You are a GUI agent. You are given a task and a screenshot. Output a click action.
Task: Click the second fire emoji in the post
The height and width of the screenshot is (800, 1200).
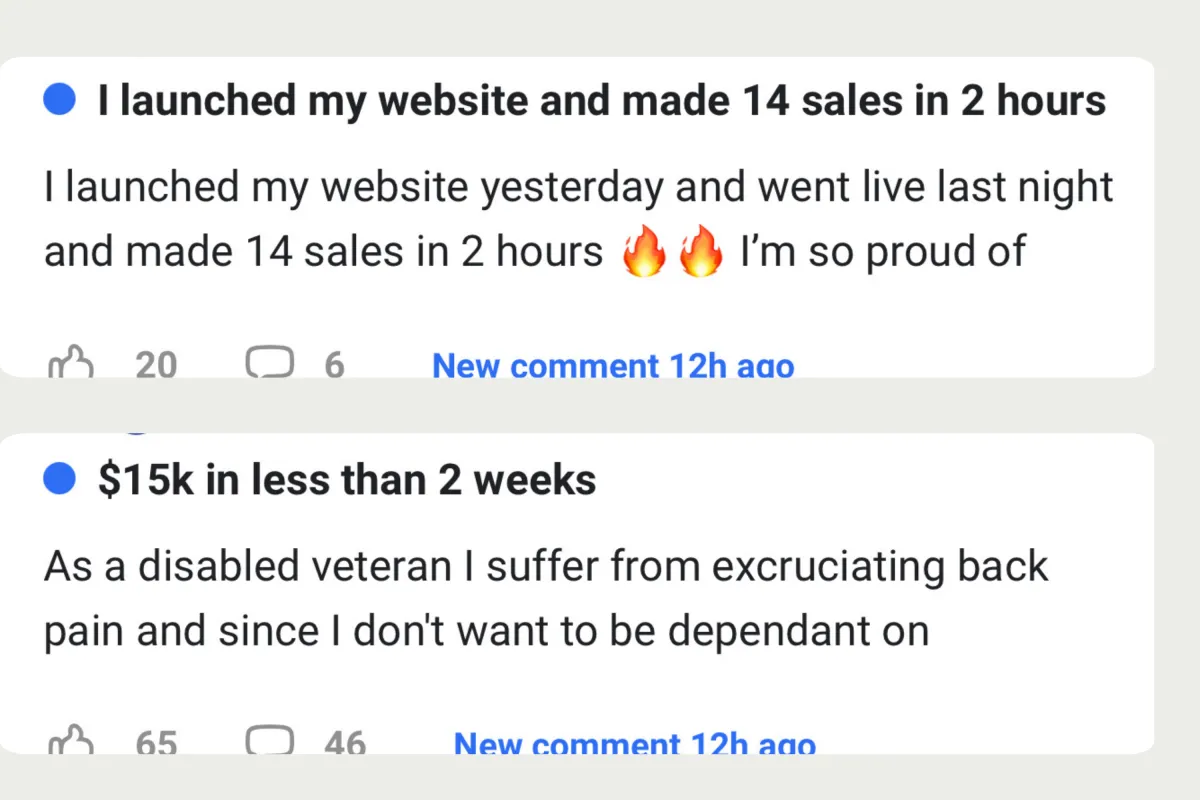point(700,253)
